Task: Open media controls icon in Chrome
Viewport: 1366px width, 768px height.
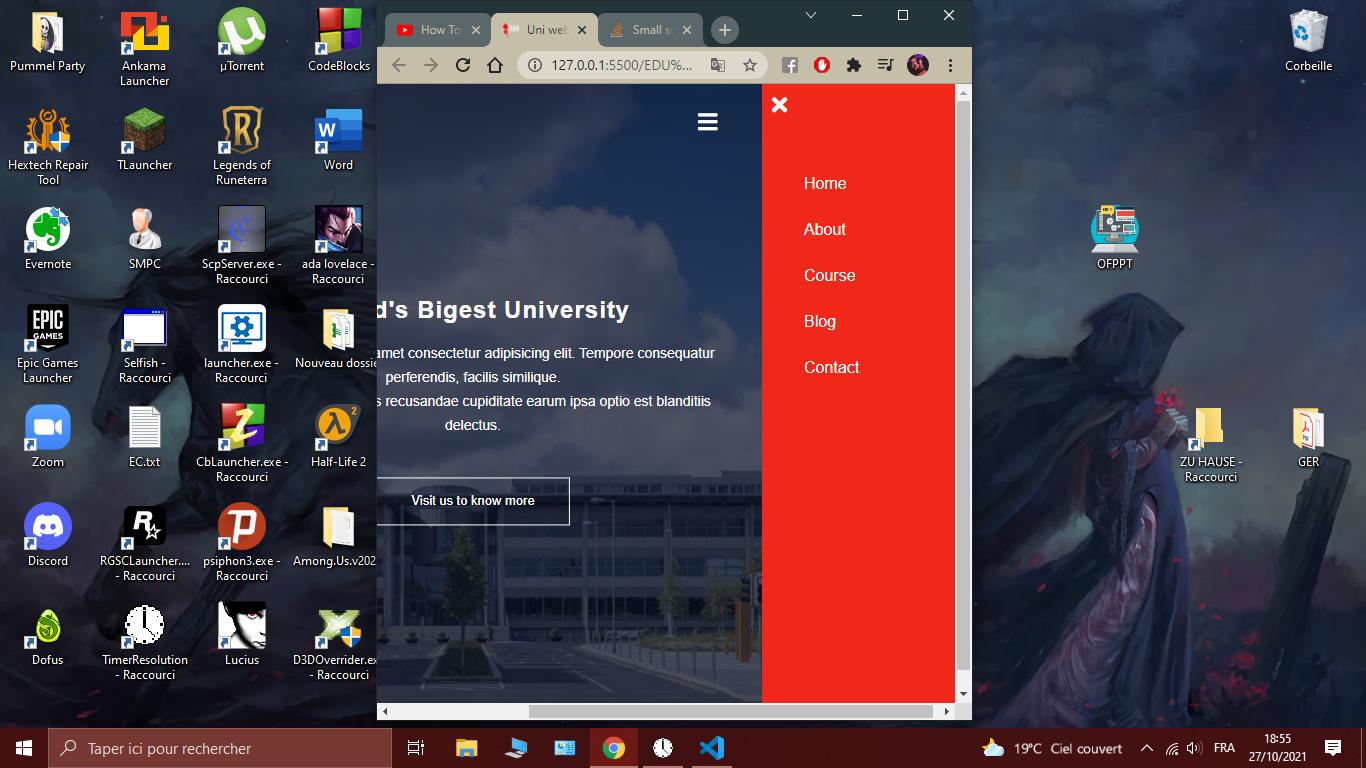Action: click(x=885, y=65)
